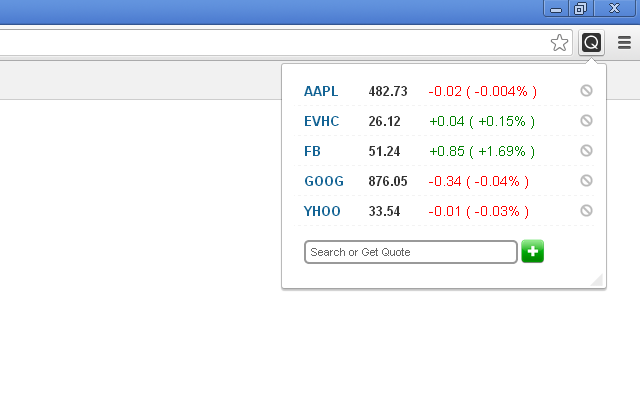Remove YHOO from the watchlist

click(587, 211)
